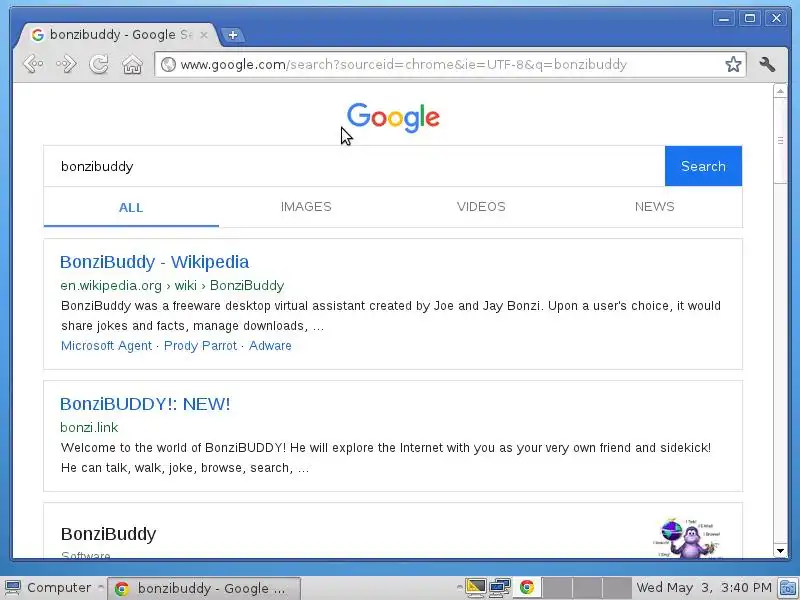Close the bonzibuddy Google Search tab
This screenshot has width=800, height=600.
(204, 35)
